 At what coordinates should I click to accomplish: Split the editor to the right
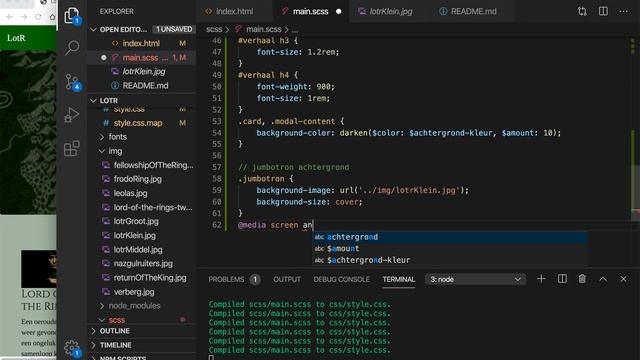(x=603, y=11)
